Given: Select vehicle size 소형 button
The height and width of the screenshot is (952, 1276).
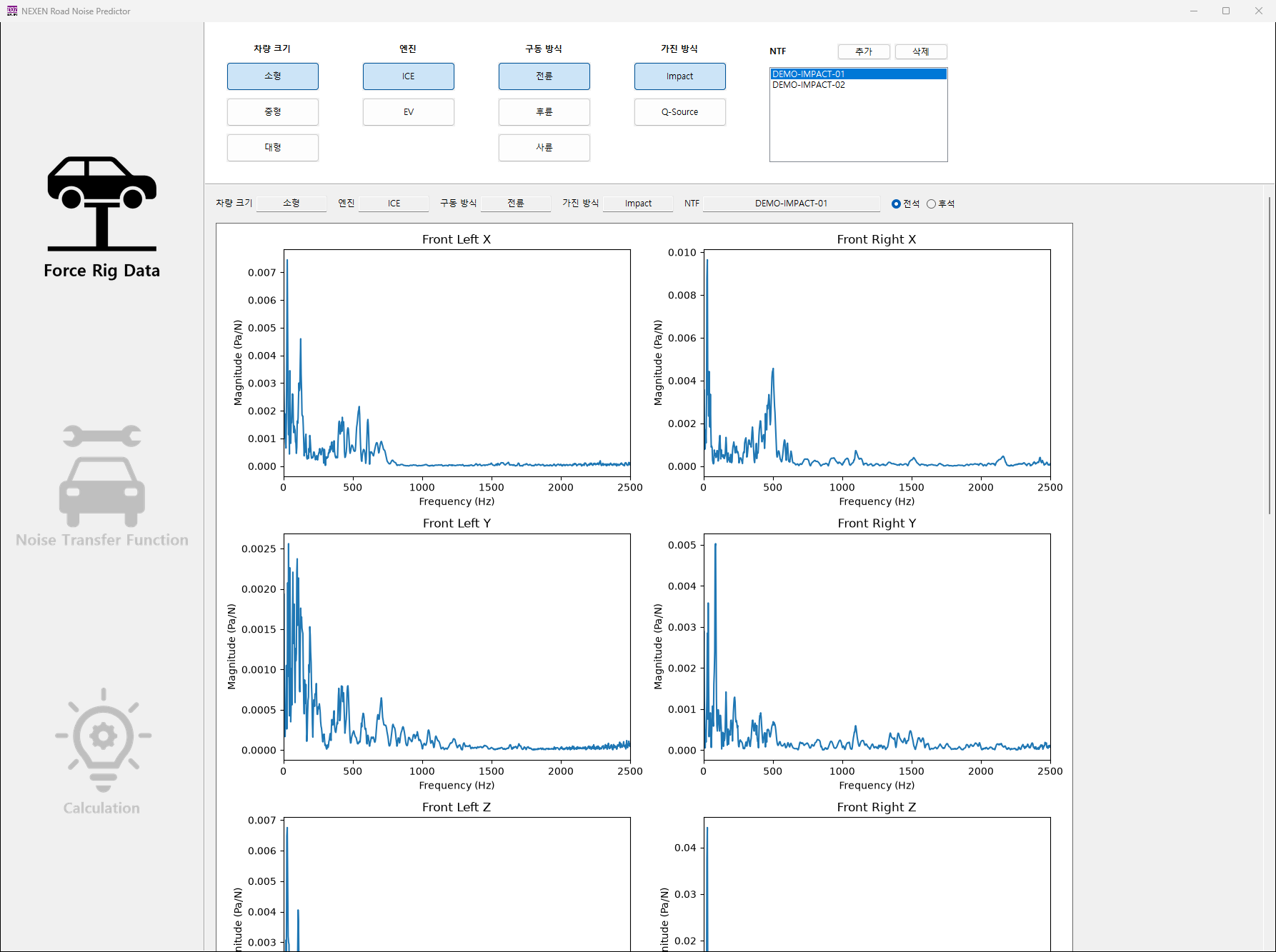Looking at the screenshot, I should pos(273,76).
